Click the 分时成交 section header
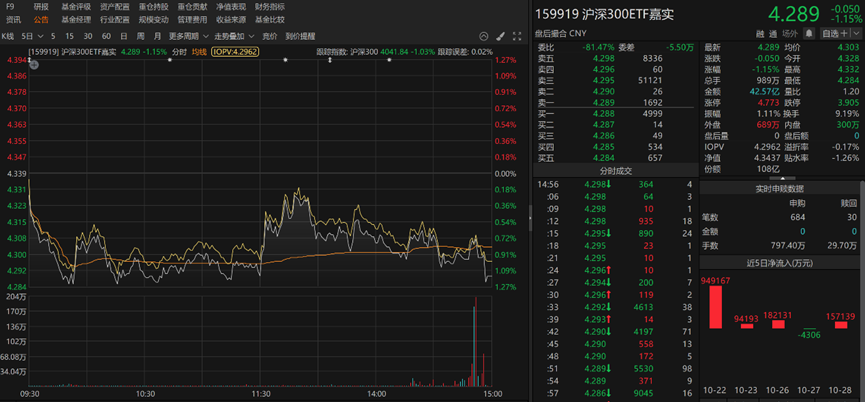Screen dimensions: 865x402 click(x=615, y=171)
